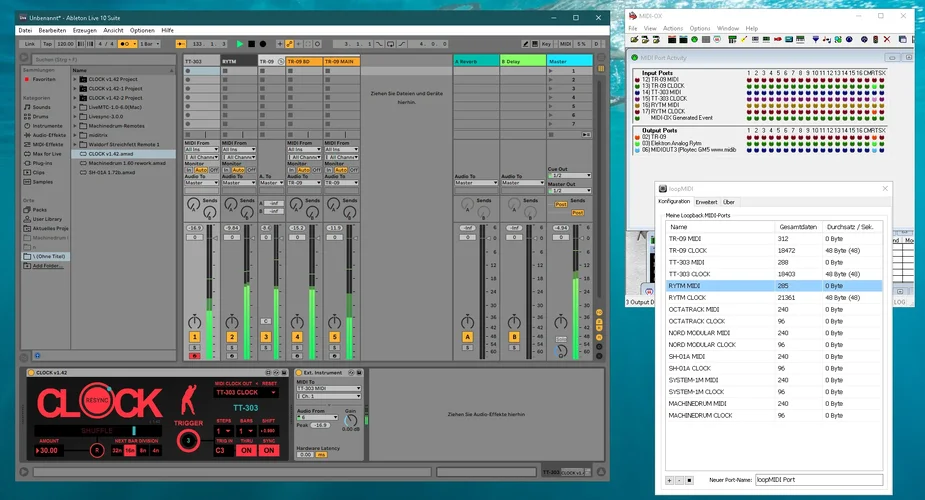Select the A Reverb return track header

(476, 61)
